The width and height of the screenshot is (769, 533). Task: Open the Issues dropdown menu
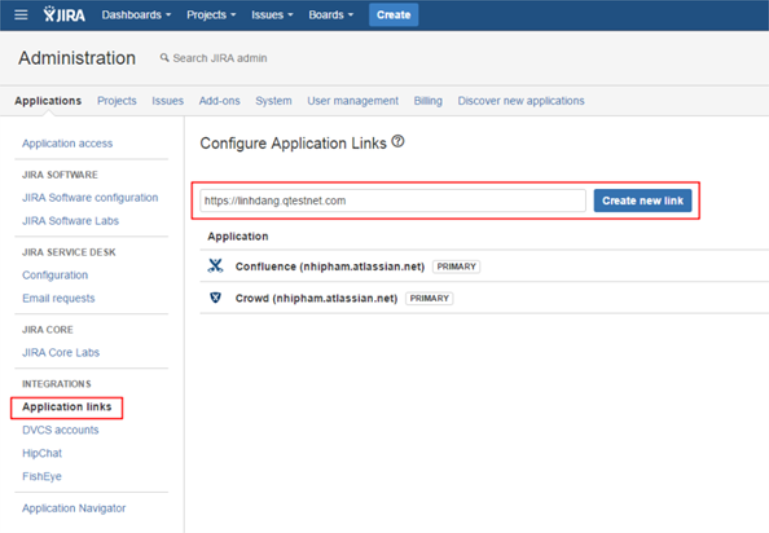(272, 15)
